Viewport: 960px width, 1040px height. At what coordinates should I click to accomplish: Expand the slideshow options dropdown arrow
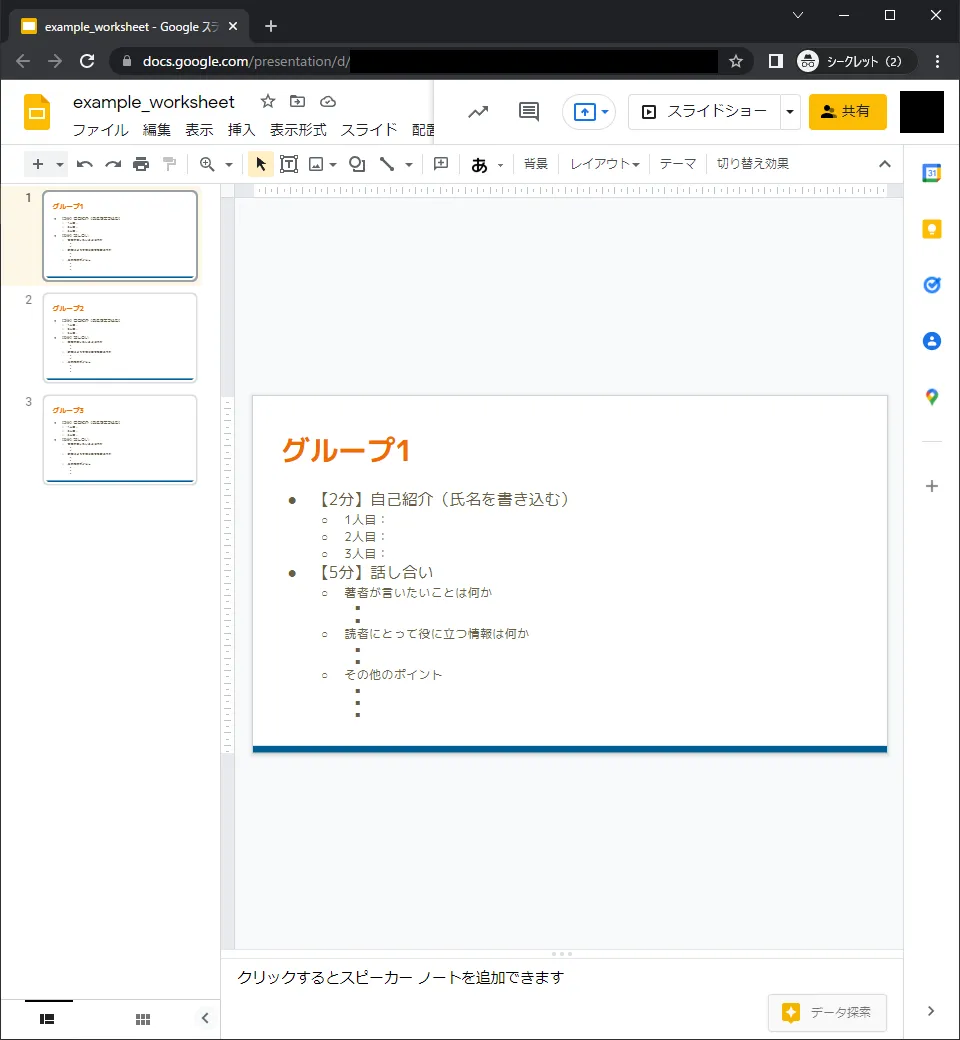pyautogui.click(x=791, y=112)
